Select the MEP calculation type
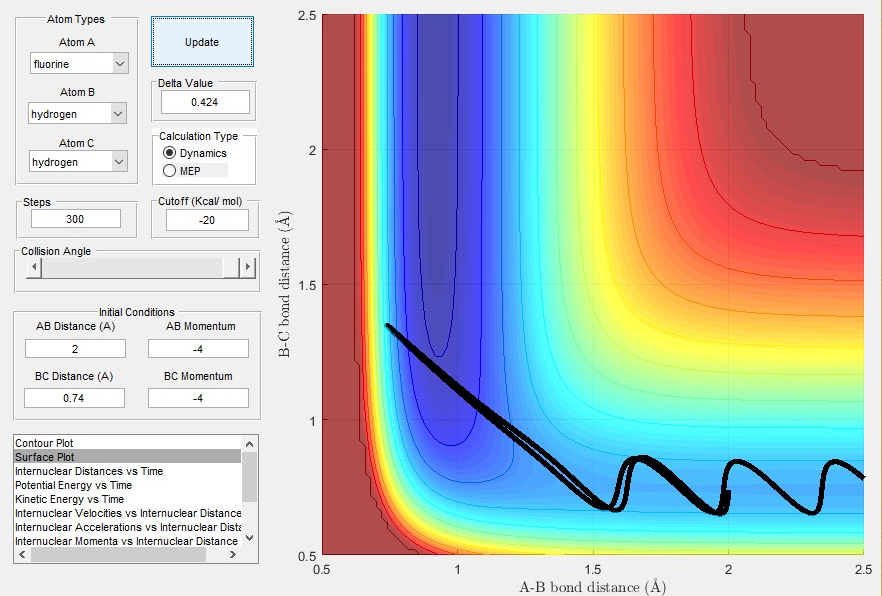The width and height of the screenshot is (882, 596). (x=169, y=170)
